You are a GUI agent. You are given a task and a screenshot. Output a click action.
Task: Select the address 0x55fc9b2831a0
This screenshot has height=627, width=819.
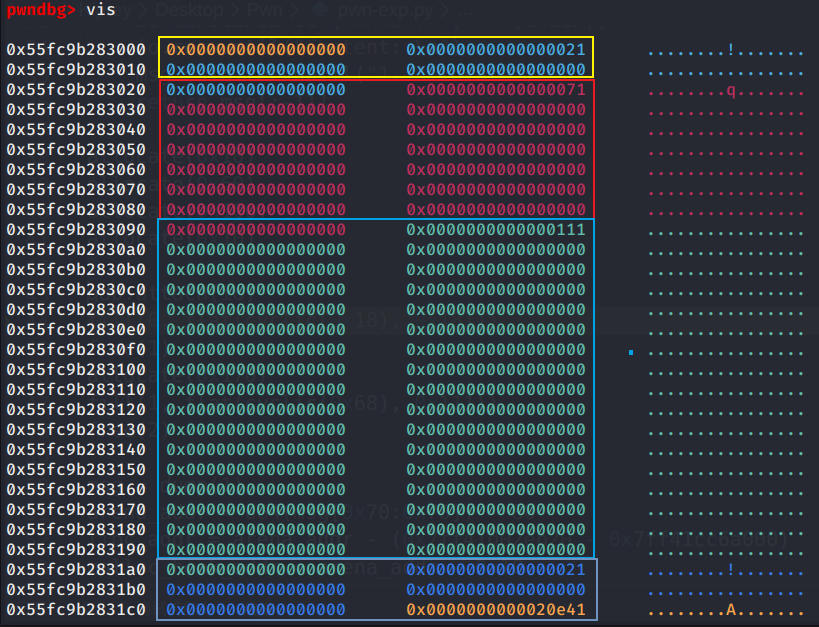point(76,569)
